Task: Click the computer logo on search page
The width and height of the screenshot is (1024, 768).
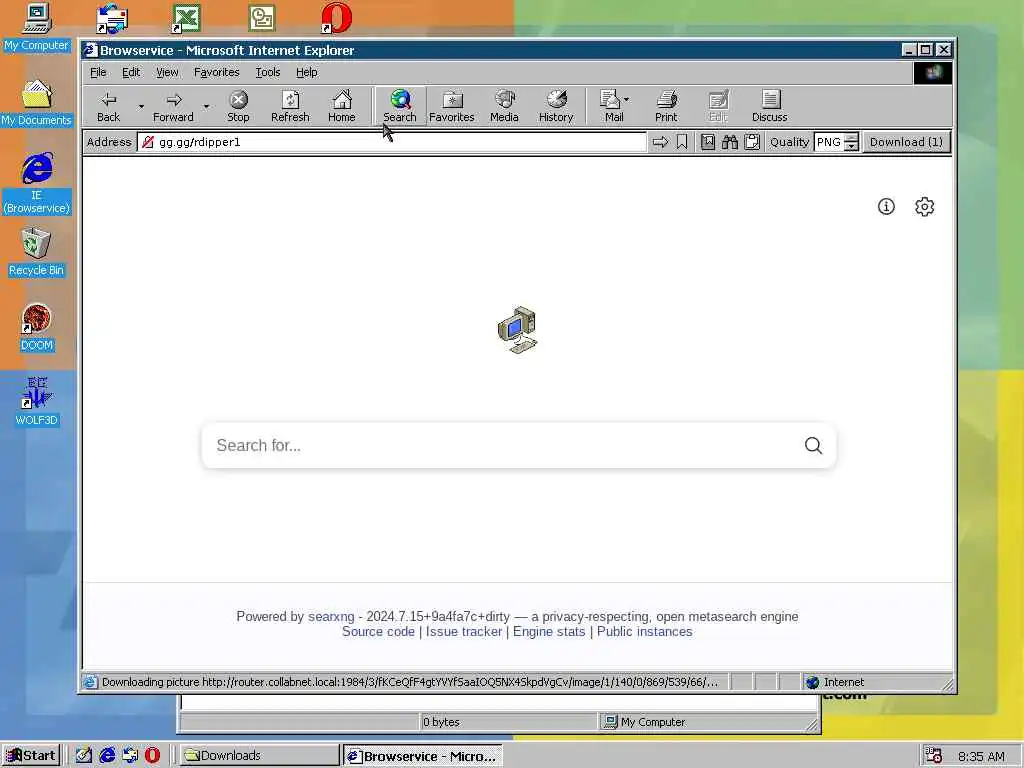Action: [x=517, y=330]
